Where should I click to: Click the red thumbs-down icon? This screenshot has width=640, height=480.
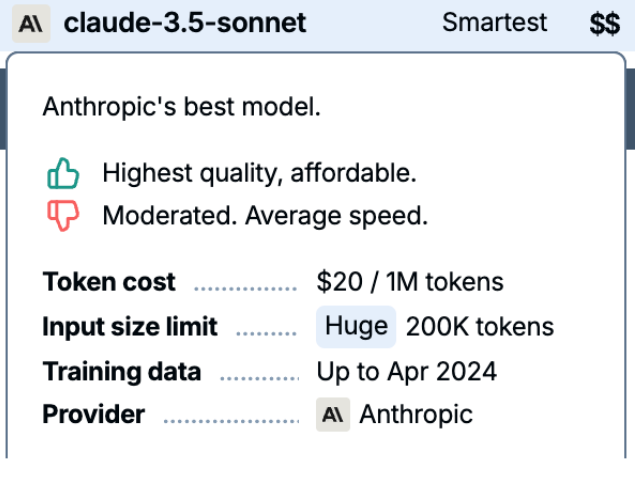point(63,216)
